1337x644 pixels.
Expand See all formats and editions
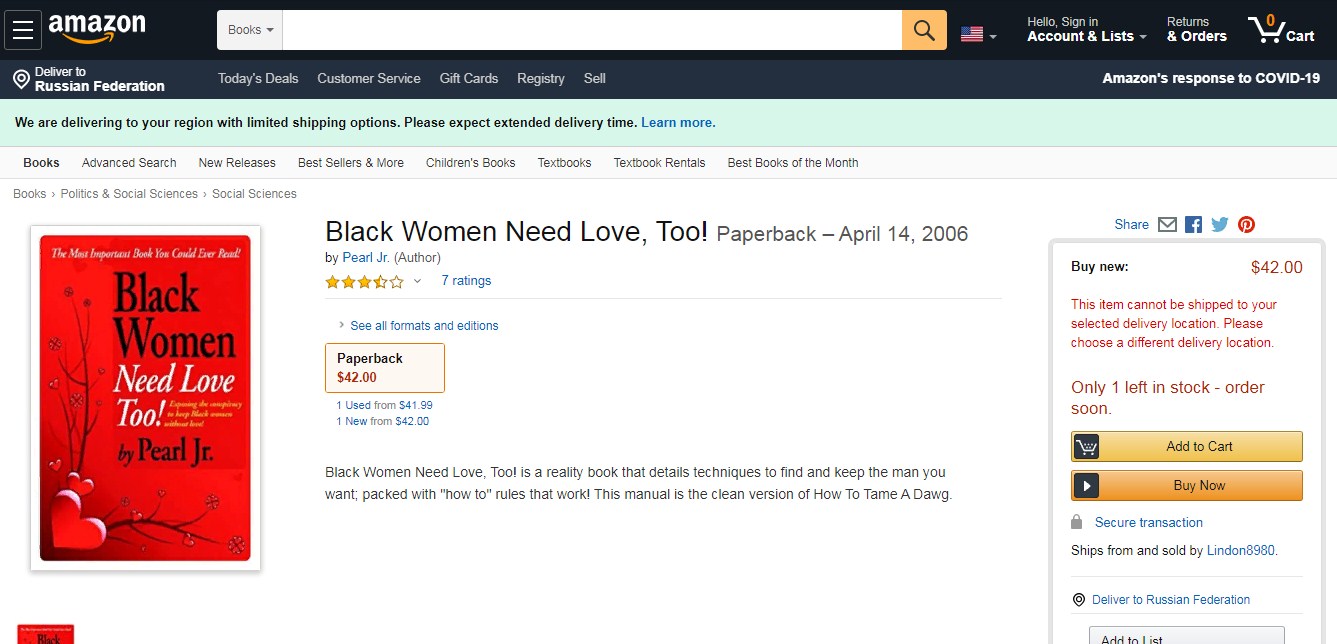pyautogui.click(x=423, y=326)
